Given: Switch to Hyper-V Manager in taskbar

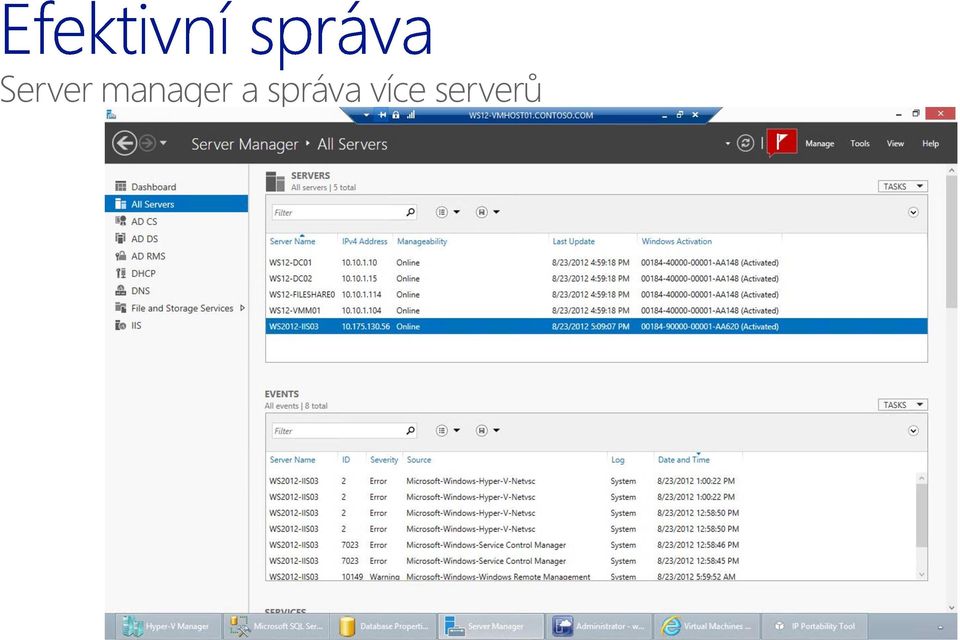Looking at the screenshot, I should point(167,626).
